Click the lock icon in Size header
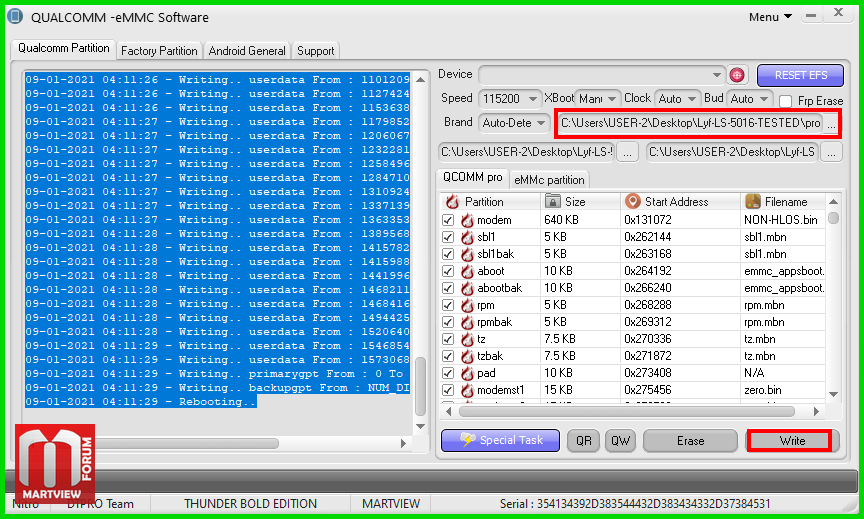 tap(552, 201)
